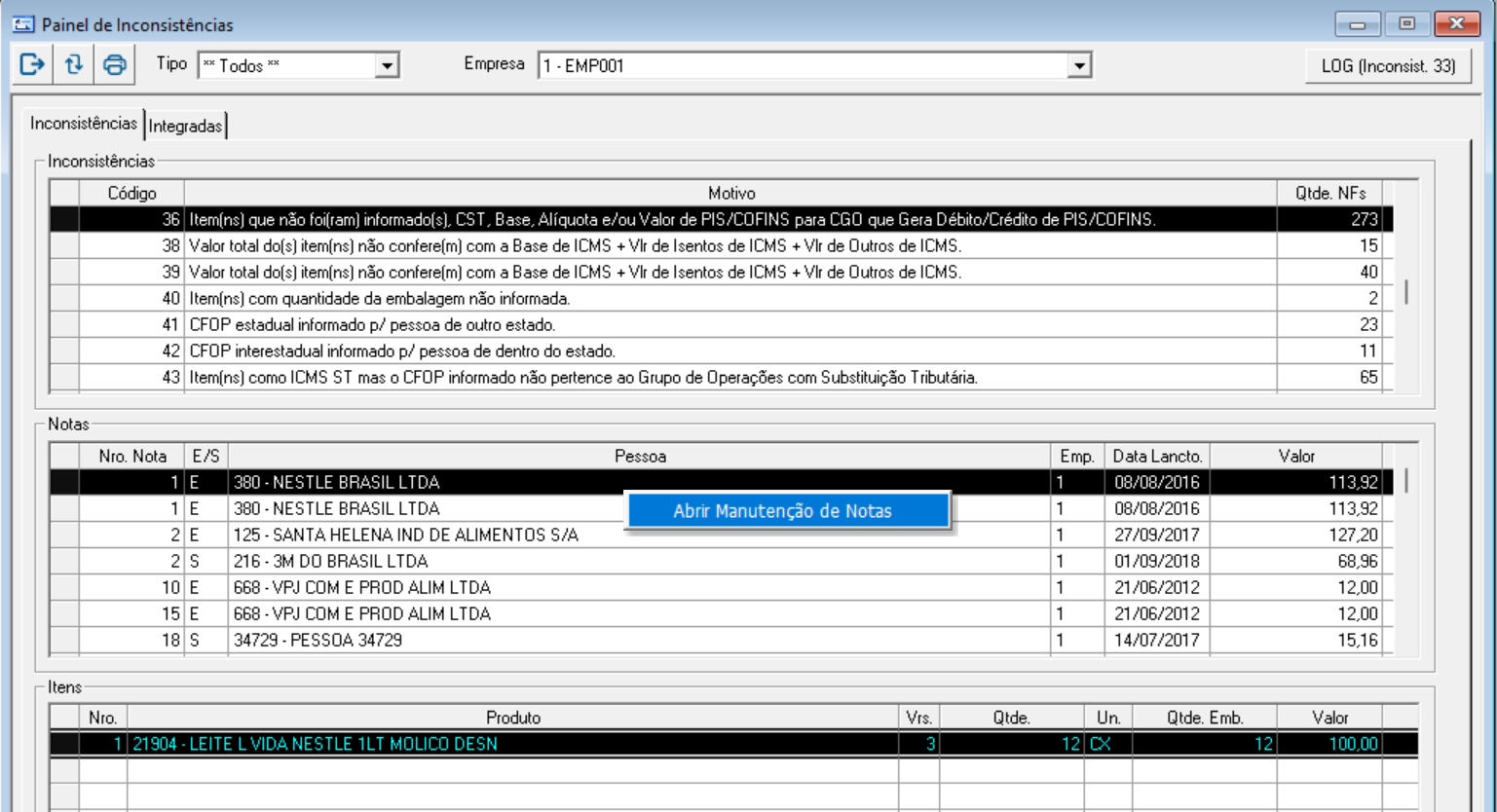Click the Painel de Inconsistências window icon
The height and width of the screenshot is (812, 1497).
tap(23, 24)
